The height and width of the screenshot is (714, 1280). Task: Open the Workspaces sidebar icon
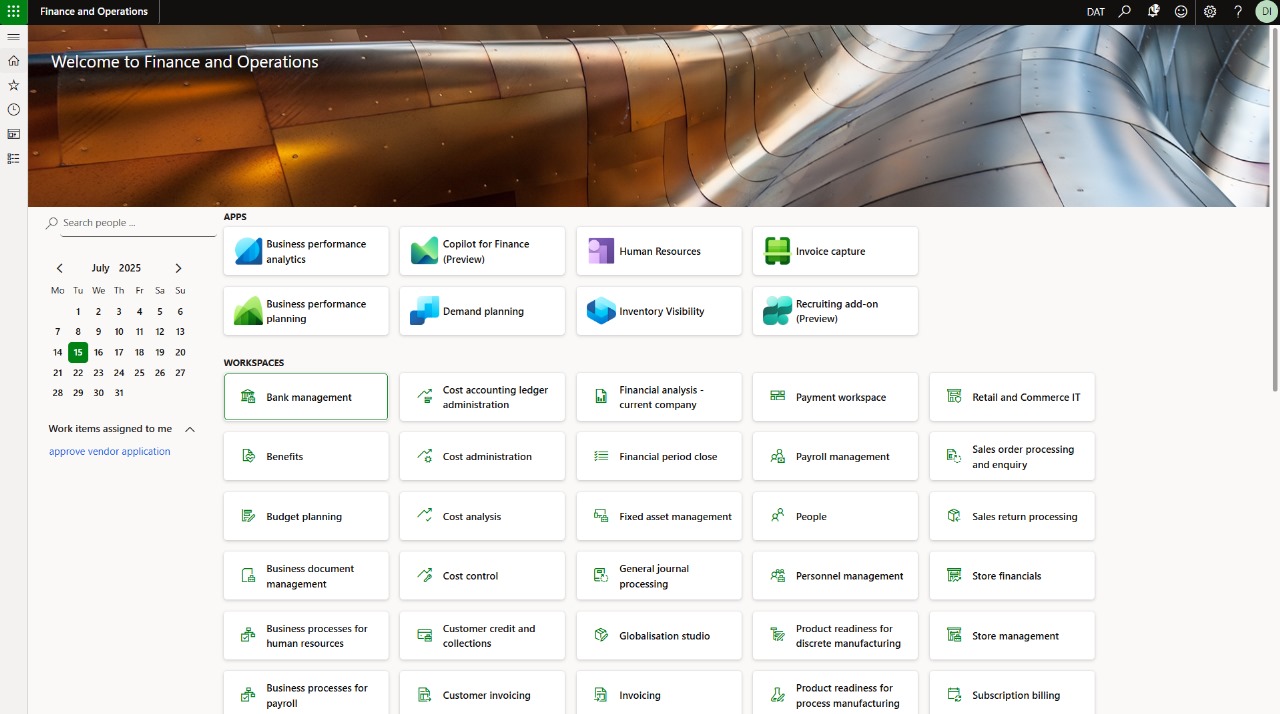click(x=13, y=134)
